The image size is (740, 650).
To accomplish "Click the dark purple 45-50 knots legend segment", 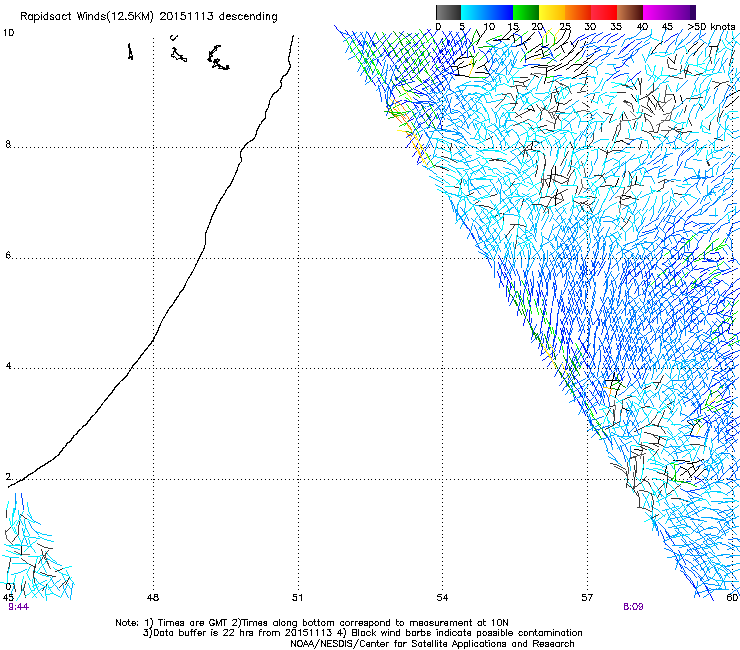I will [x=682, y=12].
